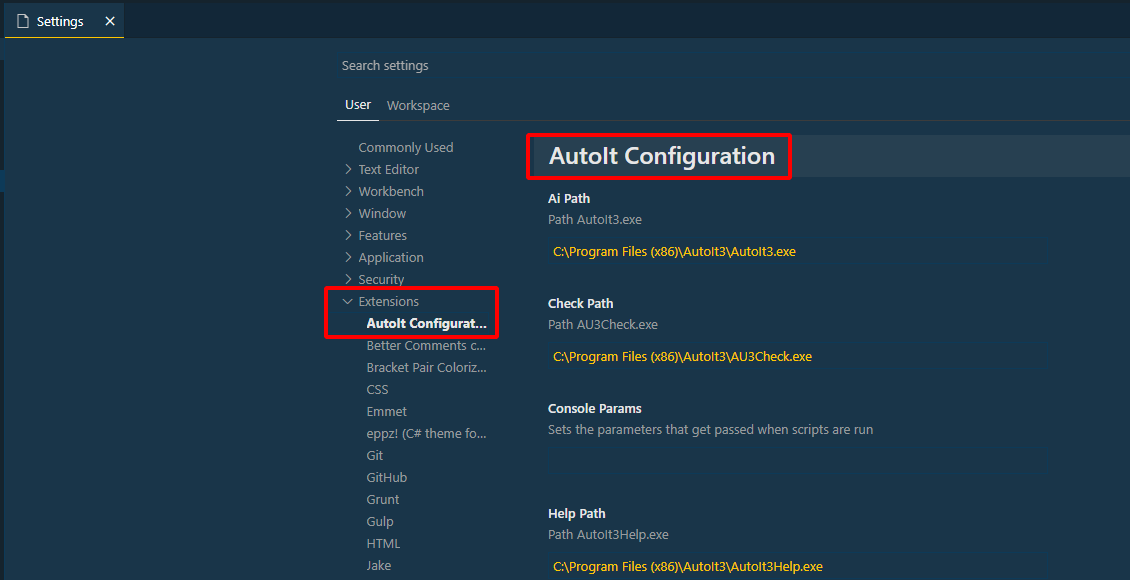Edit the Ai Path AutoIt3.exe field
The height and width of the screenshot is (580, 1130).
[x=796, y=251]
